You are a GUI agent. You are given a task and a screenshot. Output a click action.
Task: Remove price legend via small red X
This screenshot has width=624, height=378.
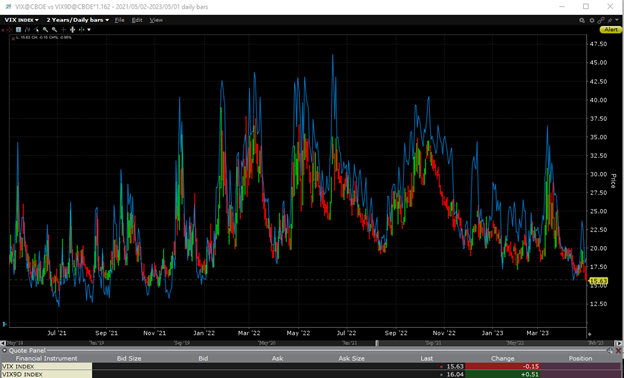pyautogui.click(x=13, y=39)
